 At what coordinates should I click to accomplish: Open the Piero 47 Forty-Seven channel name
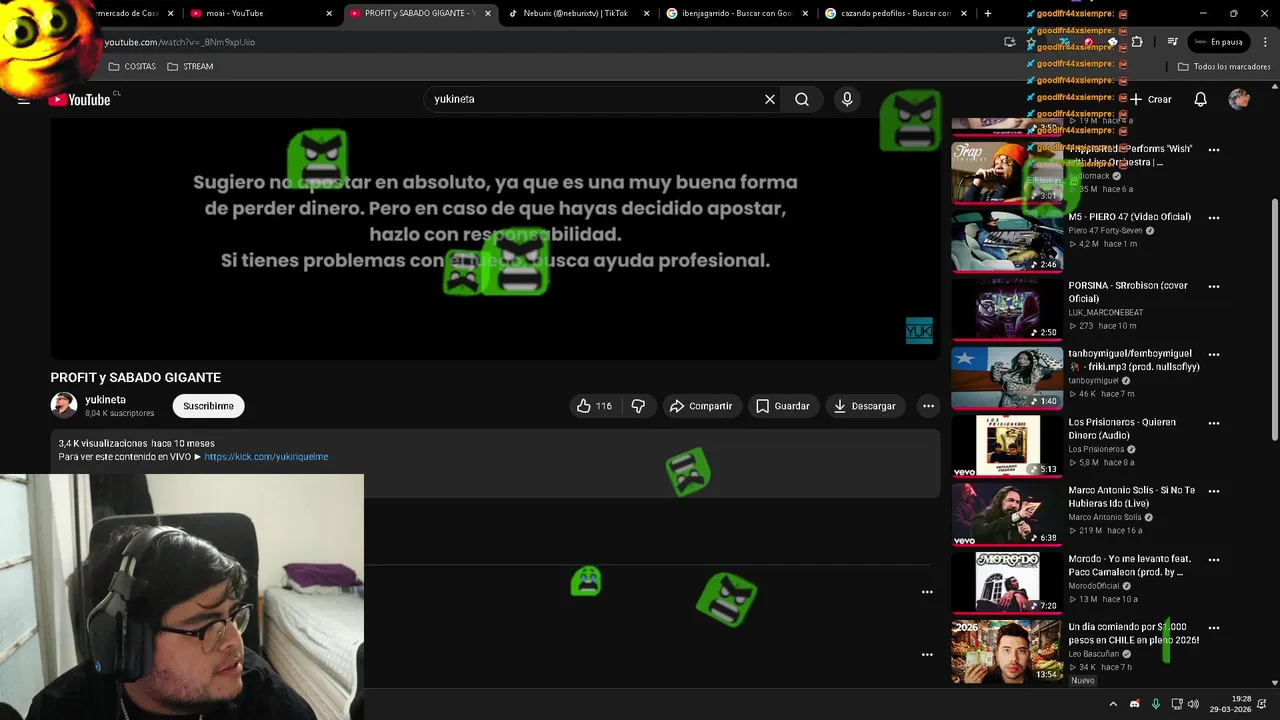[1105, 230]
